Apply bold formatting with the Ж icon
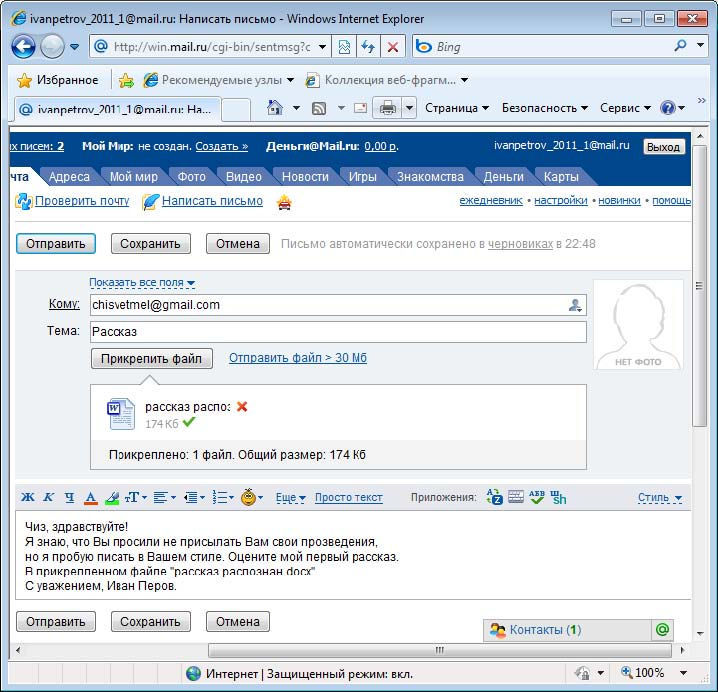 (27, 498)
